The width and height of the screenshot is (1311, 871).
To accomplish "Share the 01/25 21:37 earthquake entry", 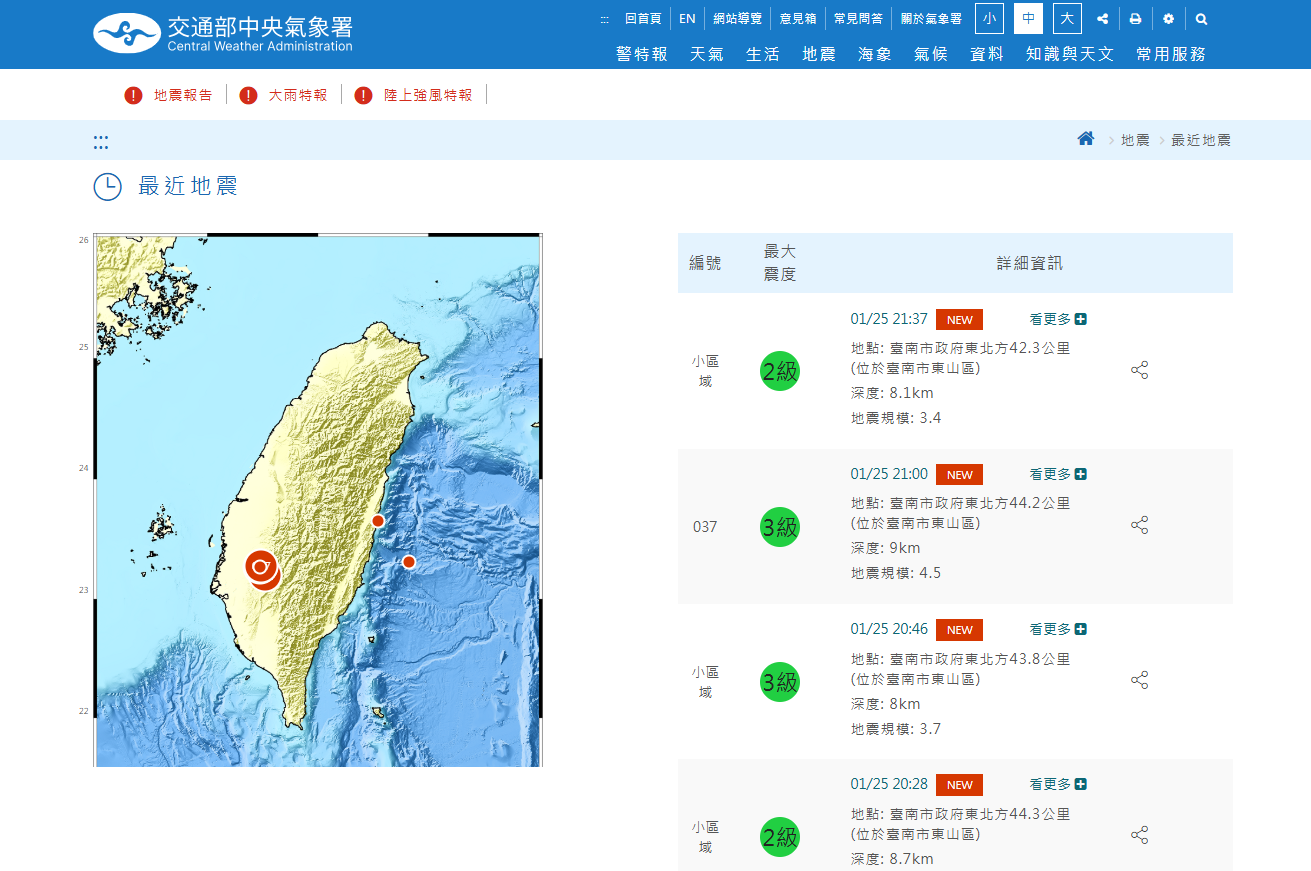I will tap(1139, 371).
